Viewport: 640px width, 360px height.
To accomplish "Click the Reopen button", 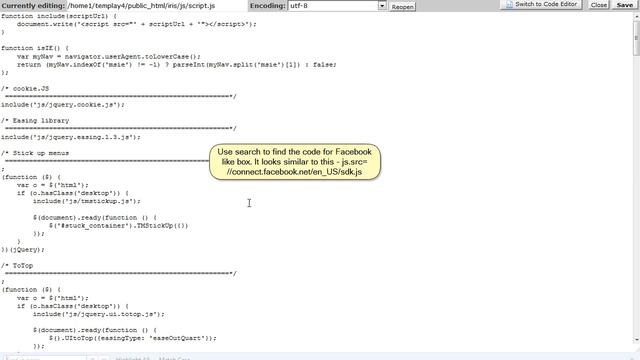I will pyautogui.click(x=402, y=7).
